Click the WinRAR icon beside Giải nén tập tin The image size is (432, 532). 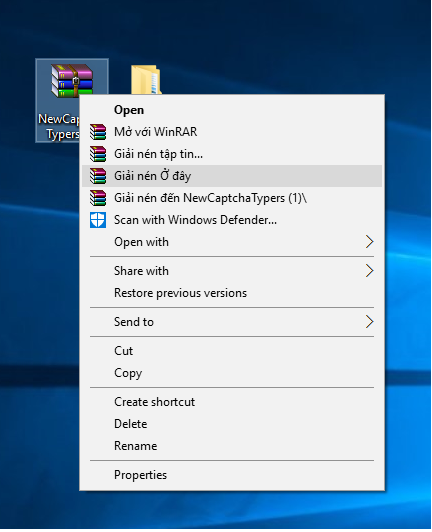click(x=98, y=154)
